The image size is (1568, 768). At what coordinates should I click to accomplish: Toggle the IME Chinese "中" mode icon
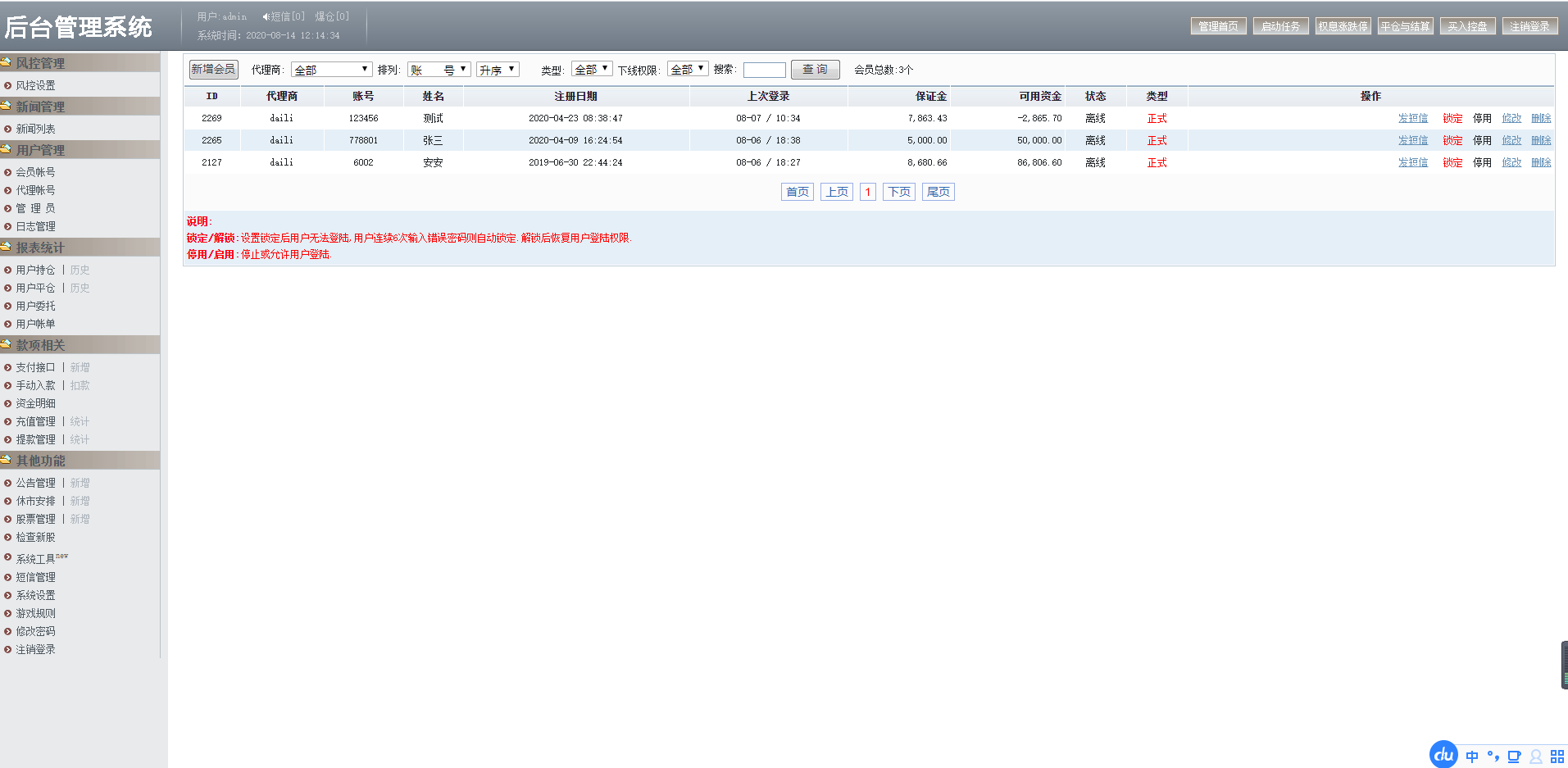click(1472, 757)
